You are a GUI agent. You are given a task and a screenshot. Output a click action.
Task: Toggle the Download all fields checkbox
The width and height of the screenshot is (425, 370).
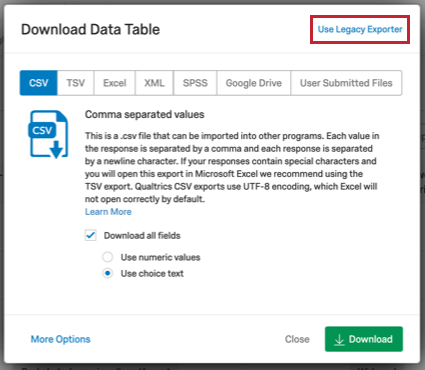coord(90,235)
